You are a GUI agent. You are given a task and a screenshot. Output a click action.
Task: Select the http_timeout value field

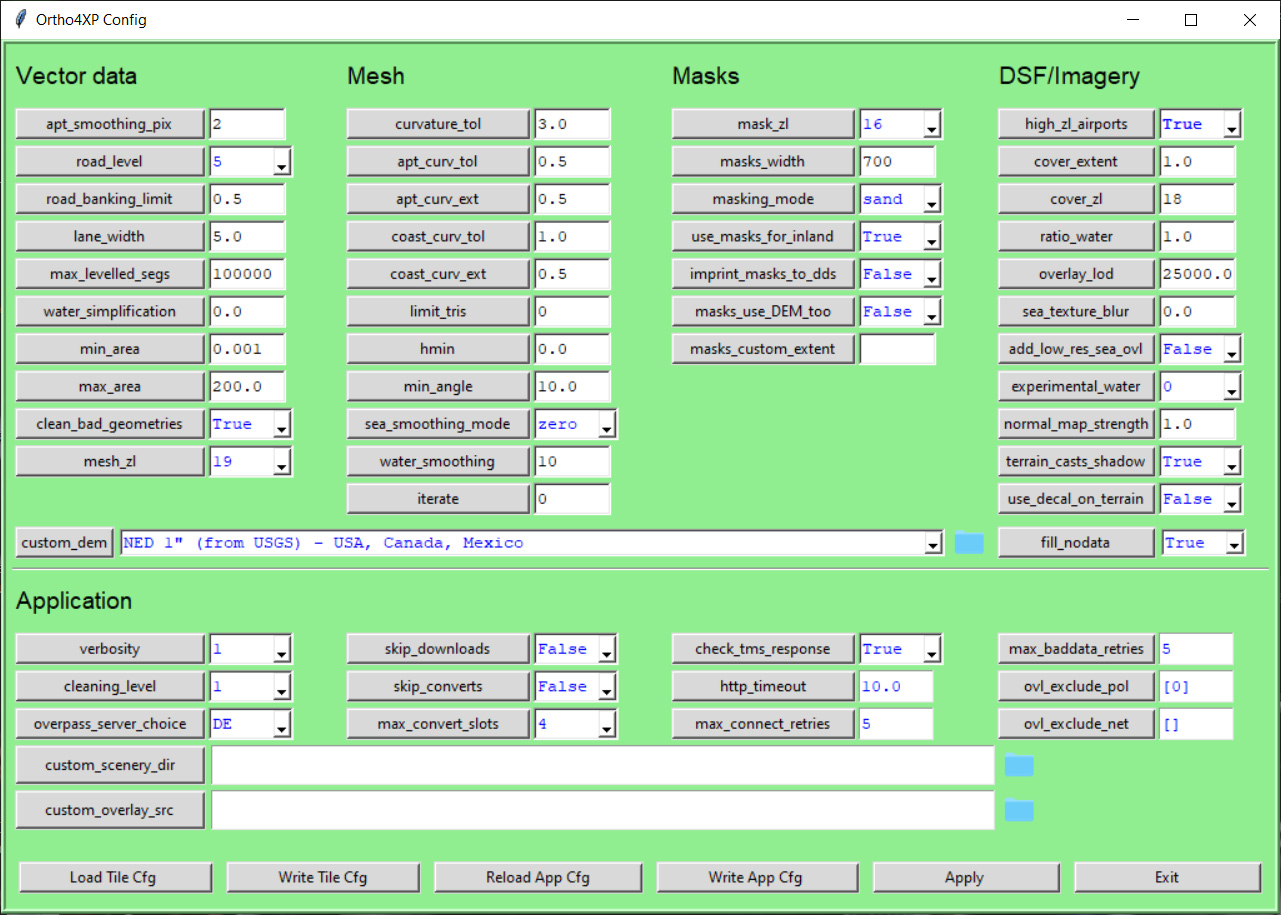pos(895,687)
